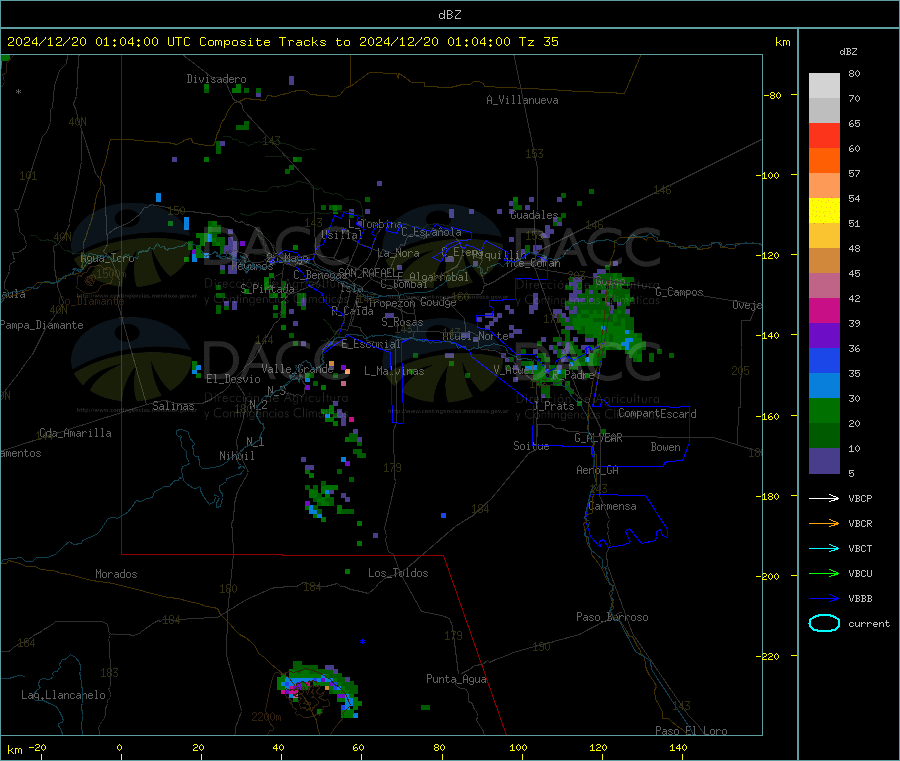Click the Salinas map label
This screenshot has height=761, width=900.
coord(173,406)
